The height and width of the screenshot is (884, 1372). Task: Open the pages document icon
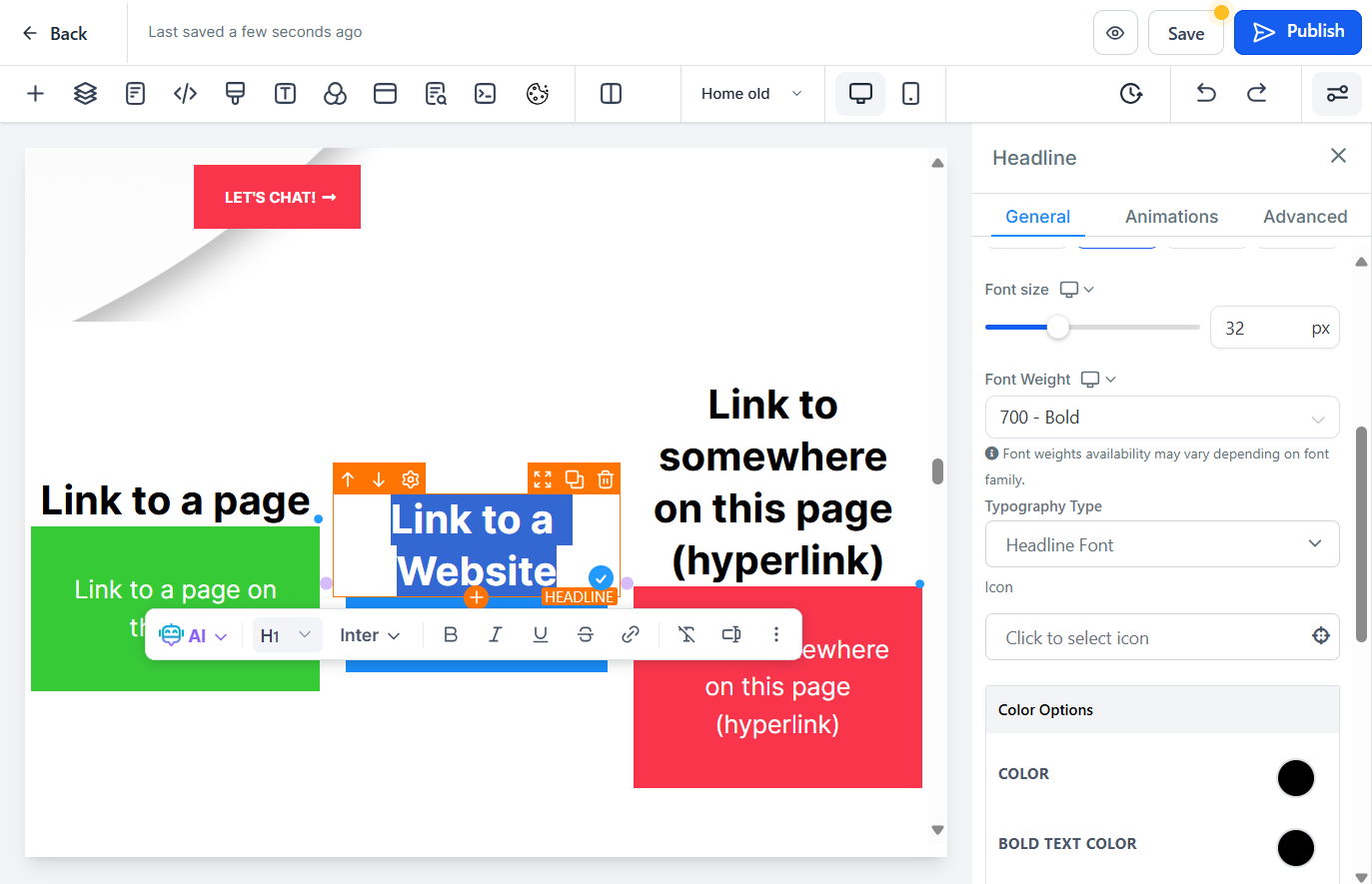(x=135, y=94)
